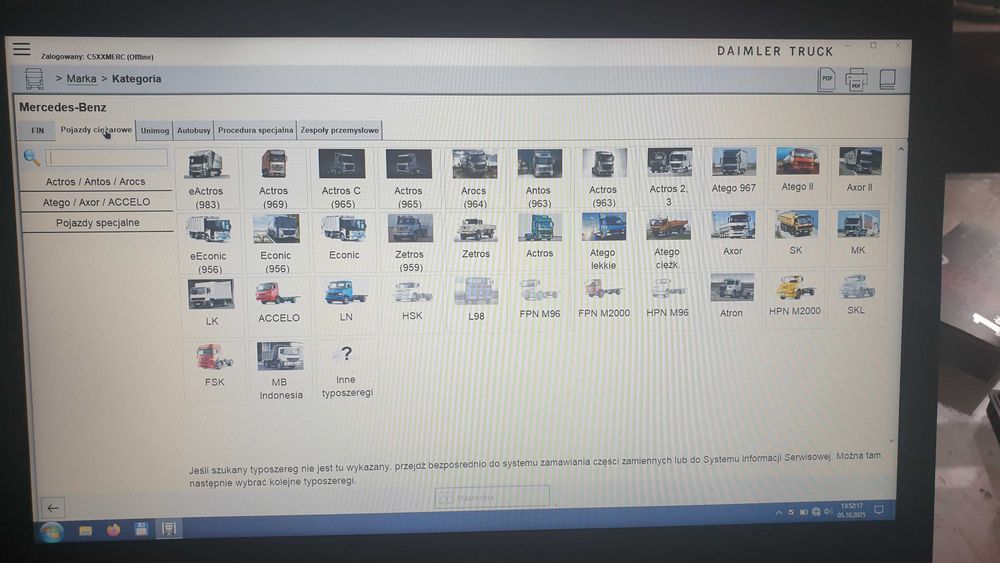Select Inne typoszeregi question mark icon
This screenshot has width=1000, height=563.
(346, 354)
